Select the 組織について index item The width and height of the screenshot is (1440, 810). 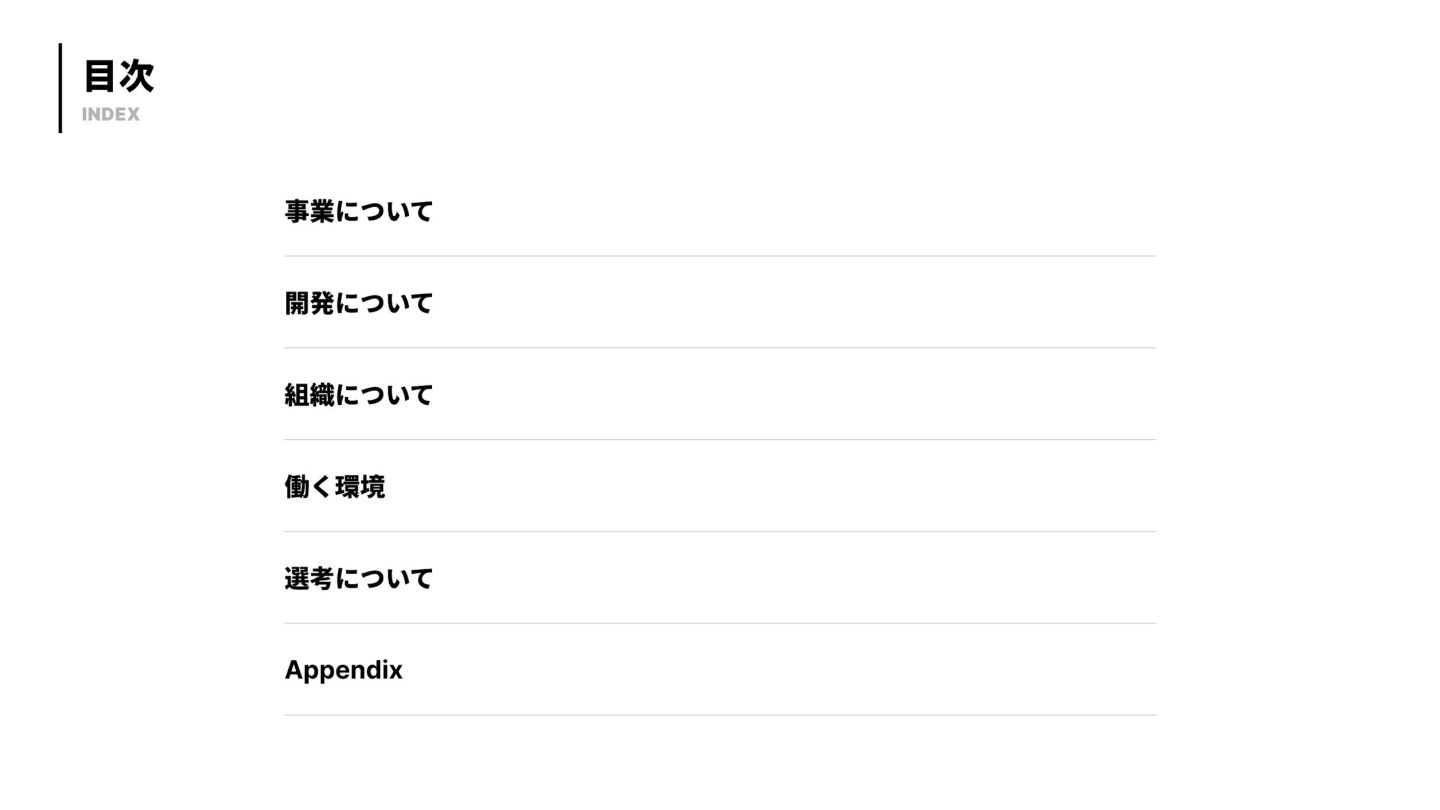(358, 396)
